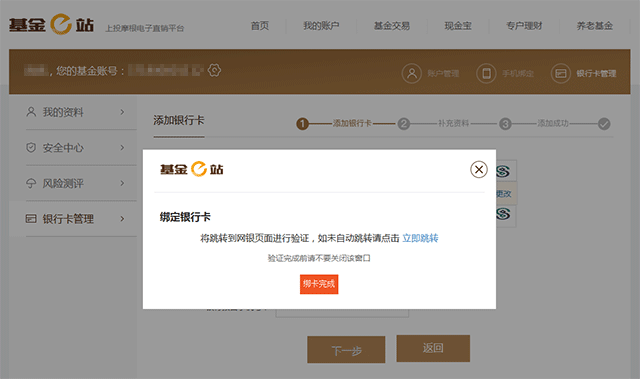This screenshot has height=379, width=640.
Task: Click the checkmark circle ending progress bar
Action: (x=604, y=124)
